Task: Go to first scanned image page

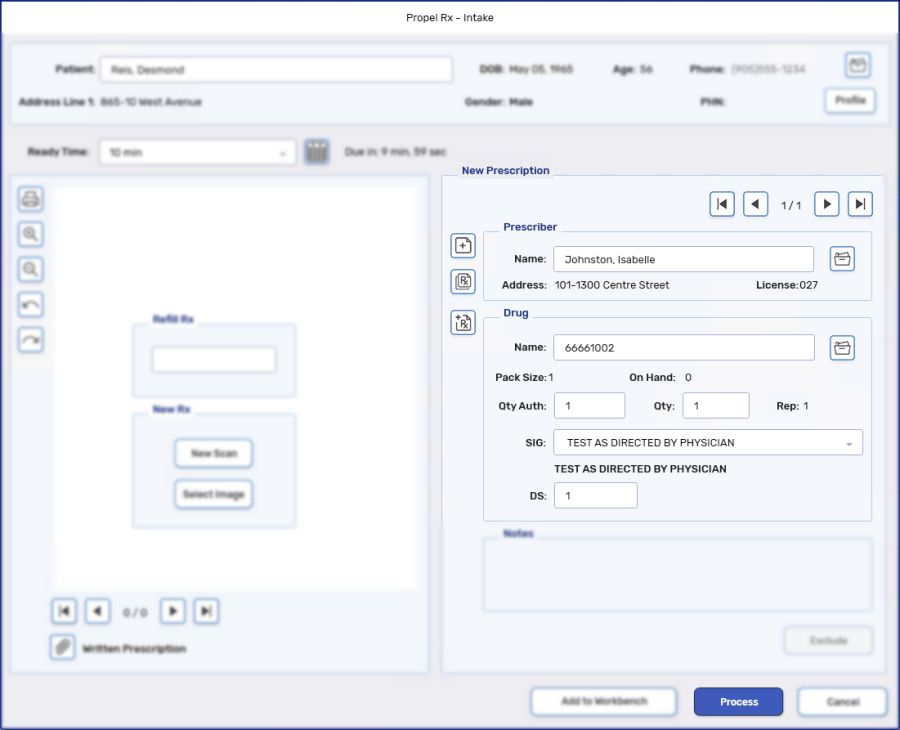Action: point(64,611)
